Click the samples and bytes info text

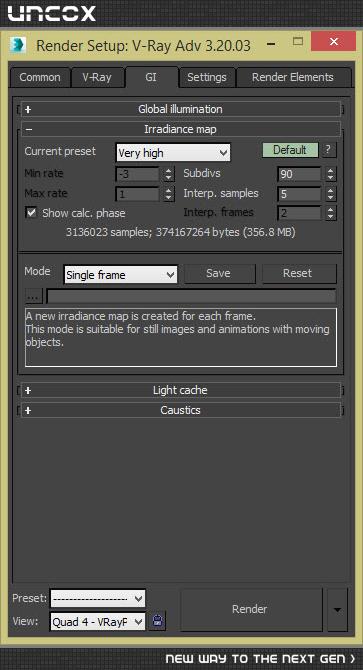[x=181, y=232]
